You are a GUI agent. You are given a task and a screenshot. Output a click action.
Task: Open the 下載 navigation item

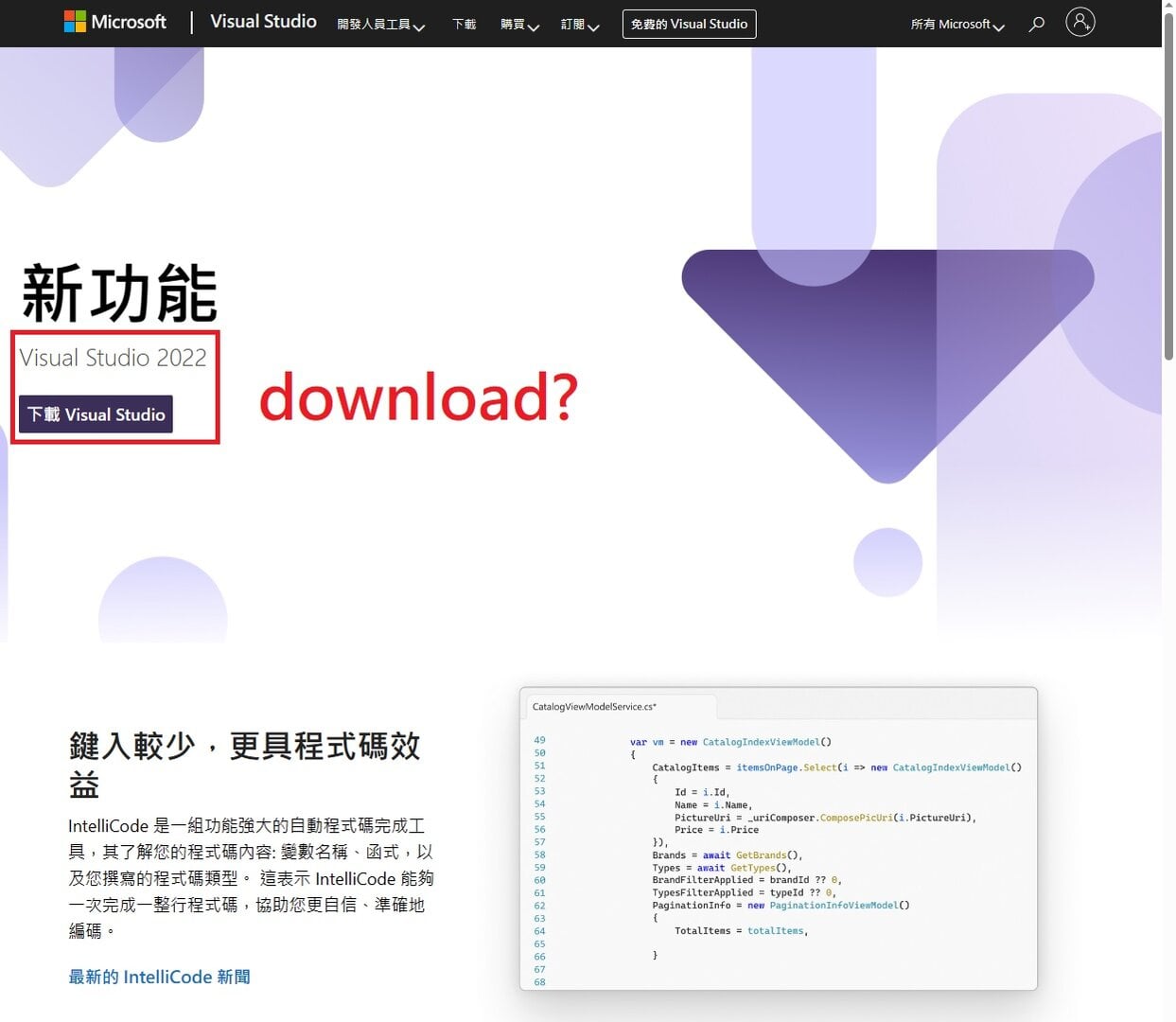click(x=465, y=25)
